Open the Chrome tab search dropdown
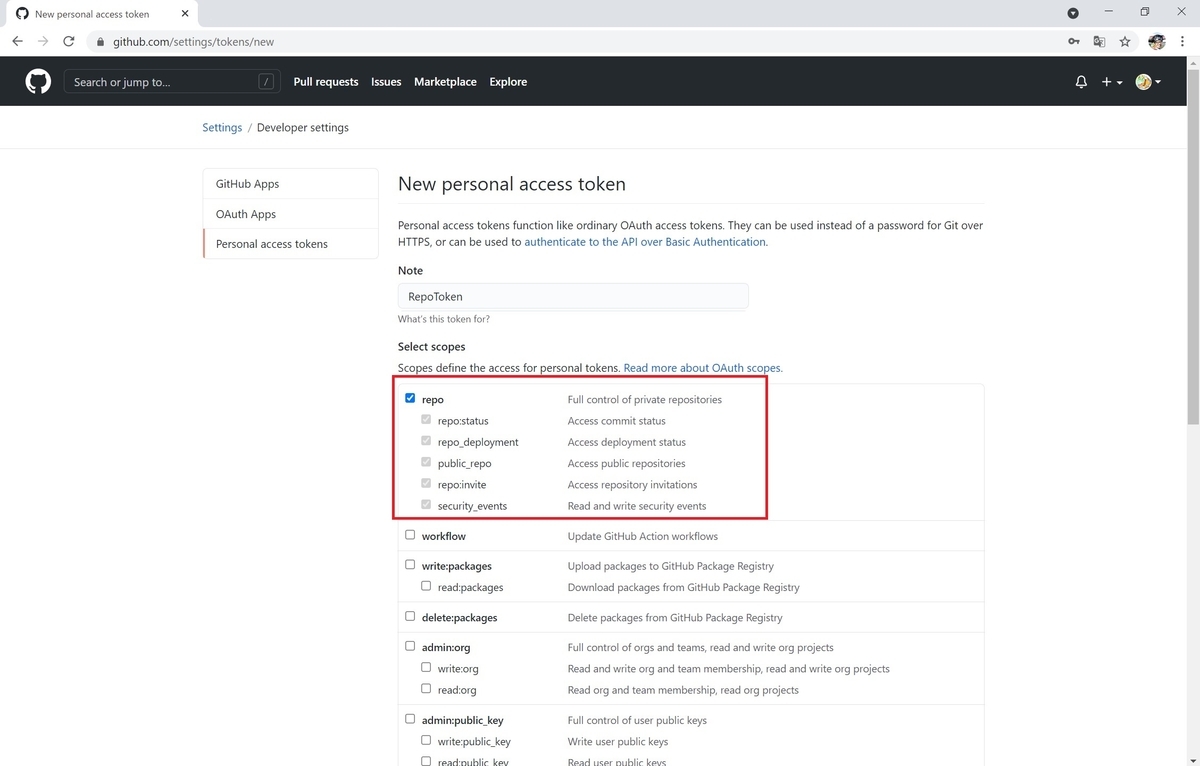 (1073, 14)
